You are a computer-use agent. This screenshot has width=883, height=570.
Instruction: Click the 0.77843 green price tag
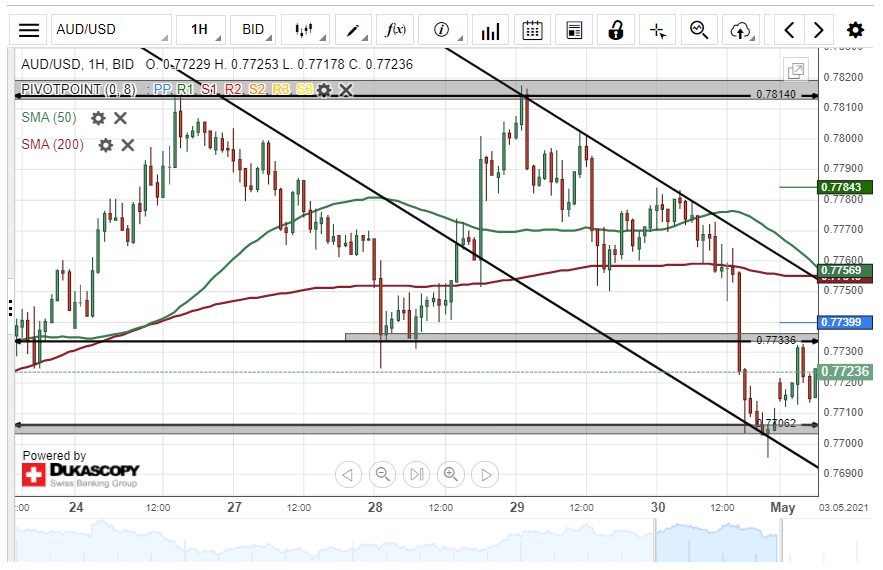[845, 187]
